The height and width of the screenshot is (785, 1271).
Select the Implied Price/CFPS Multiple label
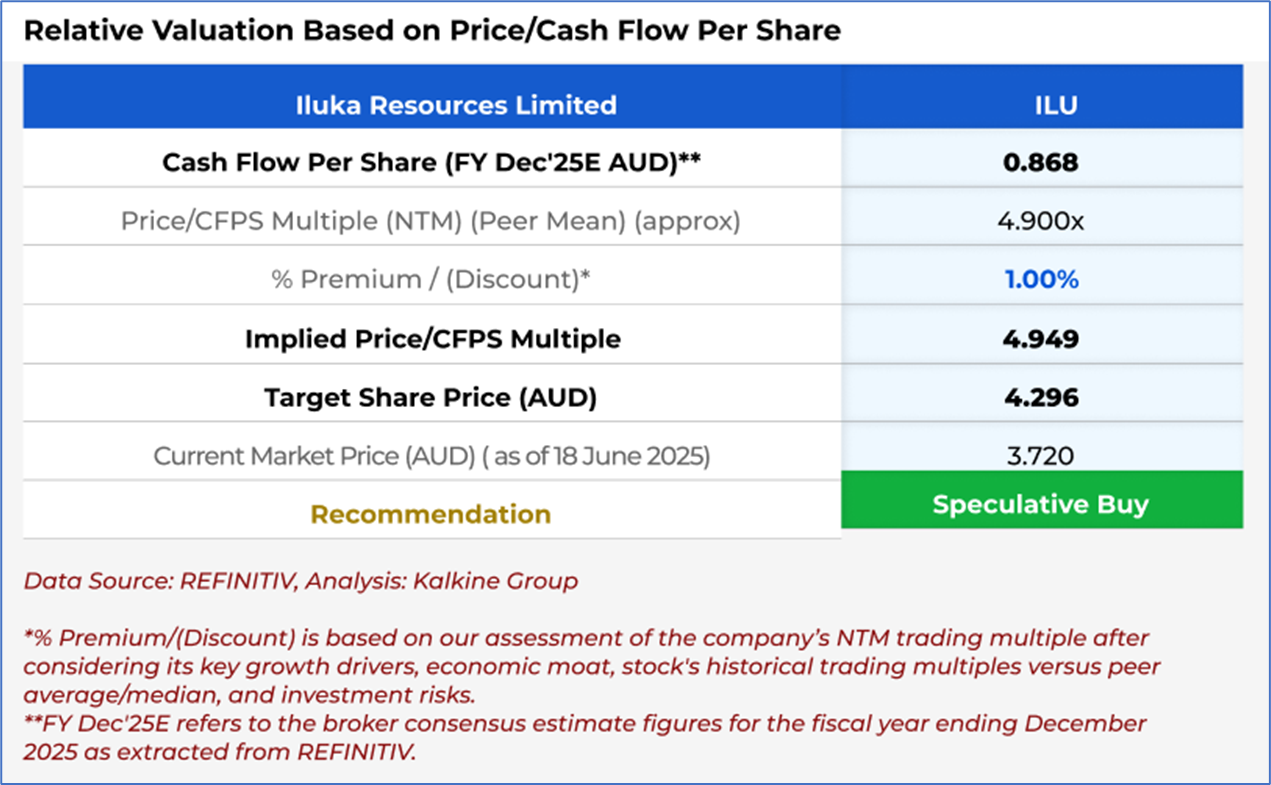pos(432,338)
